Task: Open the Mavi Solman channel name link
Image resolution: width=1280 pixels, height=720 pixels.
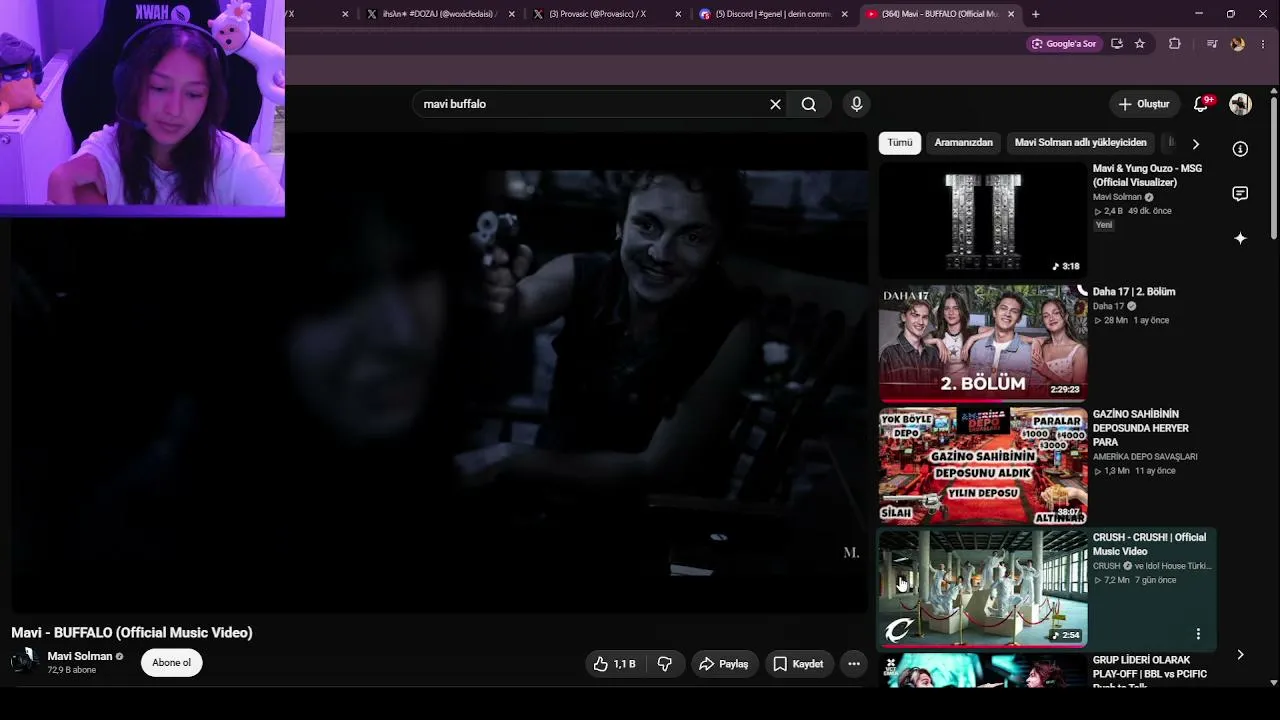Action: (79, 656)
